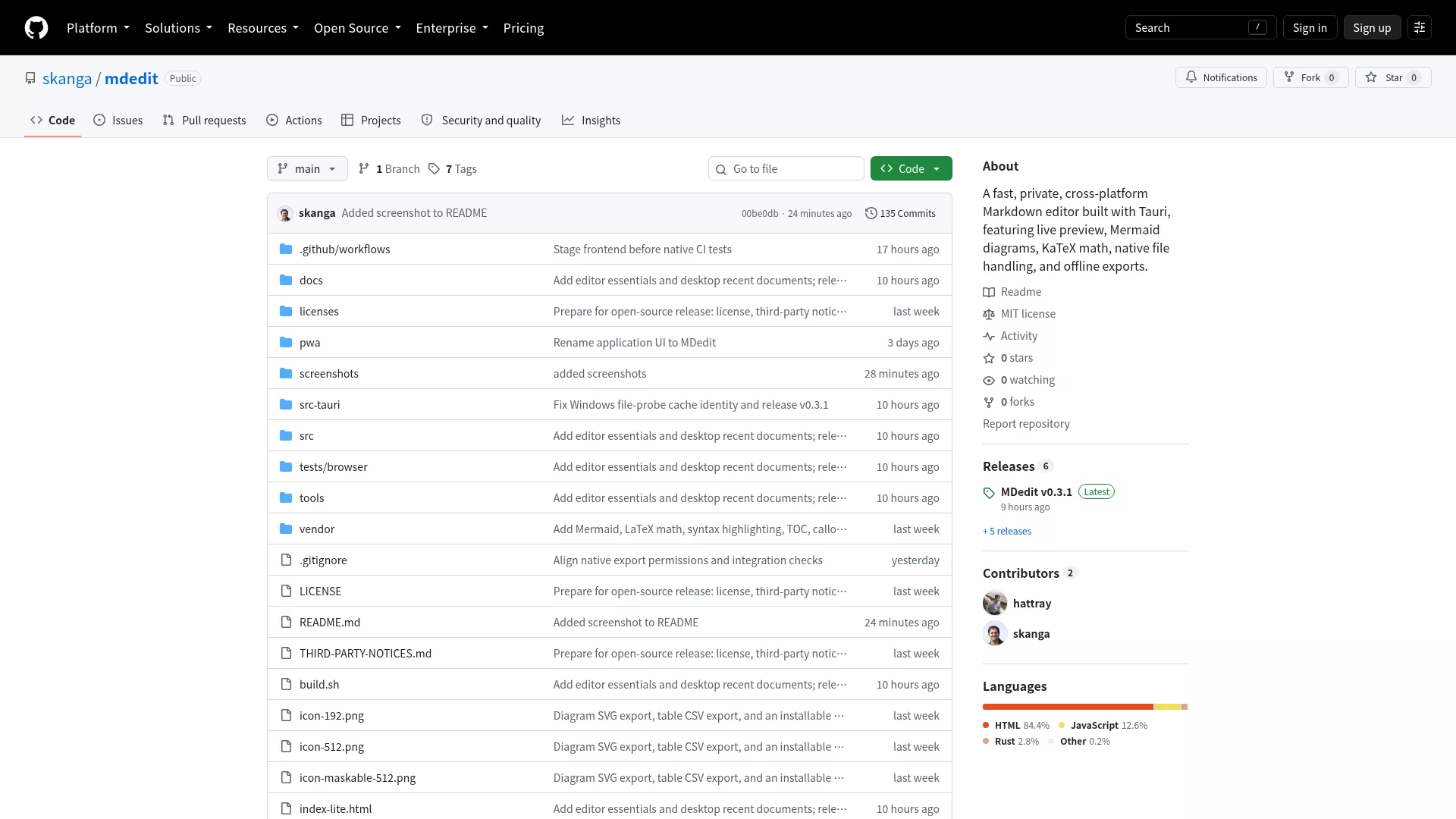1456x819 pixels.
Task: Click the GitHub logo icon
Action: 36,28
